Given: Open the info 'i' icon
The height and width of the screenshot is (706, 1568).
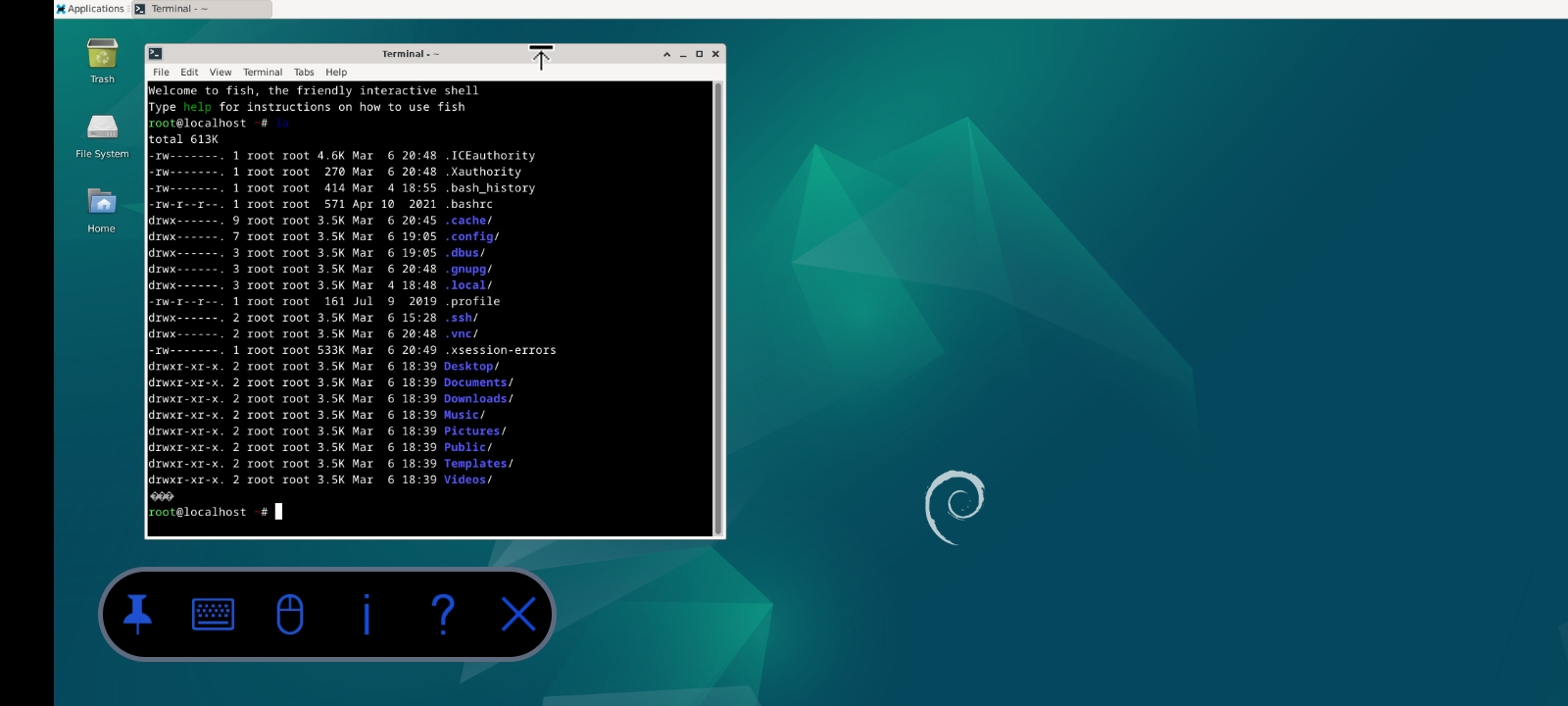Looking at the screenshot, I should [x=367, y=615].
